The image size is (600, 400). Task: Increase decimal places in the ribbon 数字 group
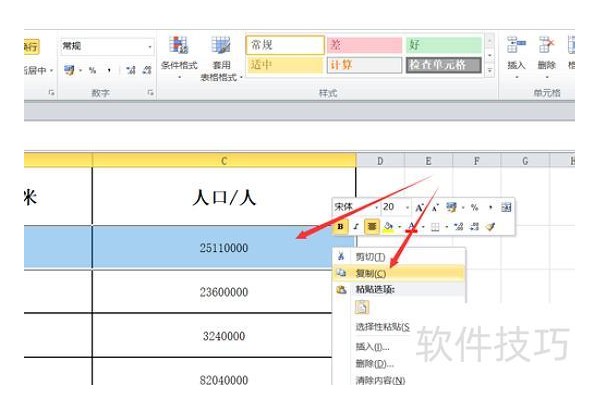[131, 70]
